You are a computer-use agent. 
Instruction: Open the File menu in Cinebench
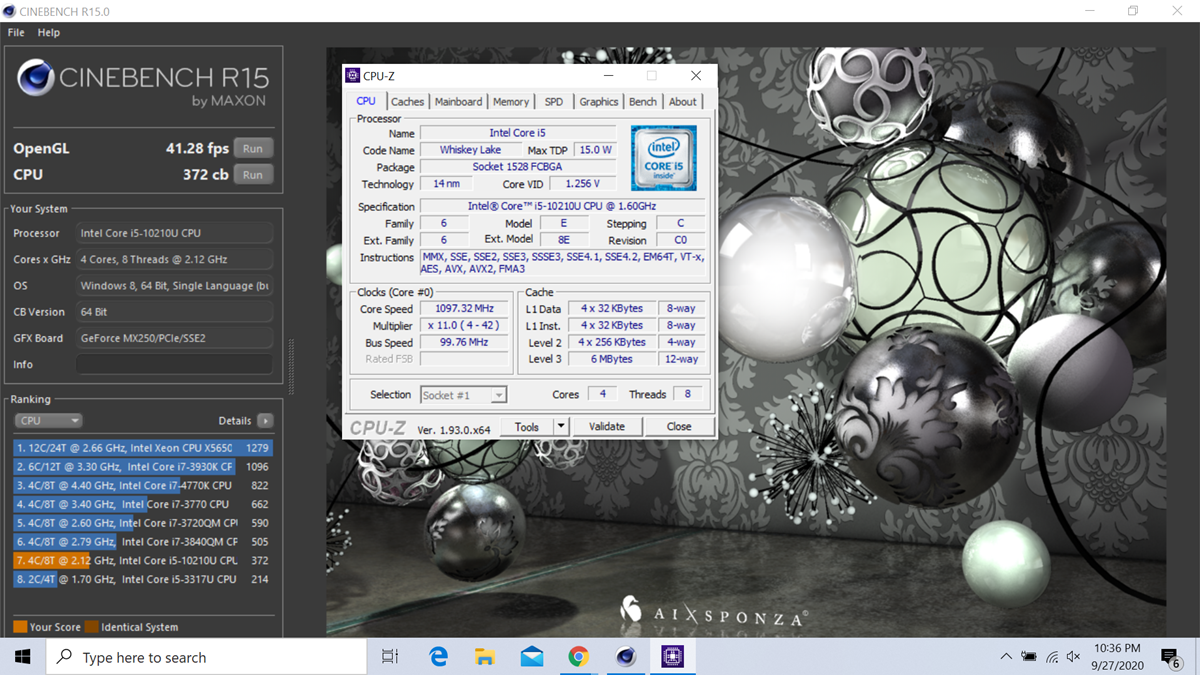click(x=16, y=32)
